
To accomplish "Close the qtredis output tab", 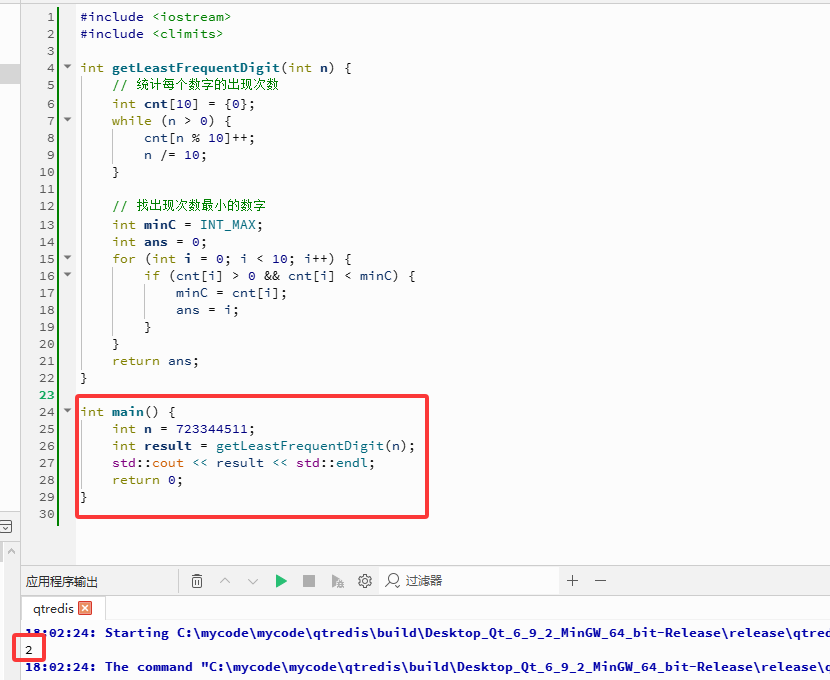I will [x=85, y=608].
